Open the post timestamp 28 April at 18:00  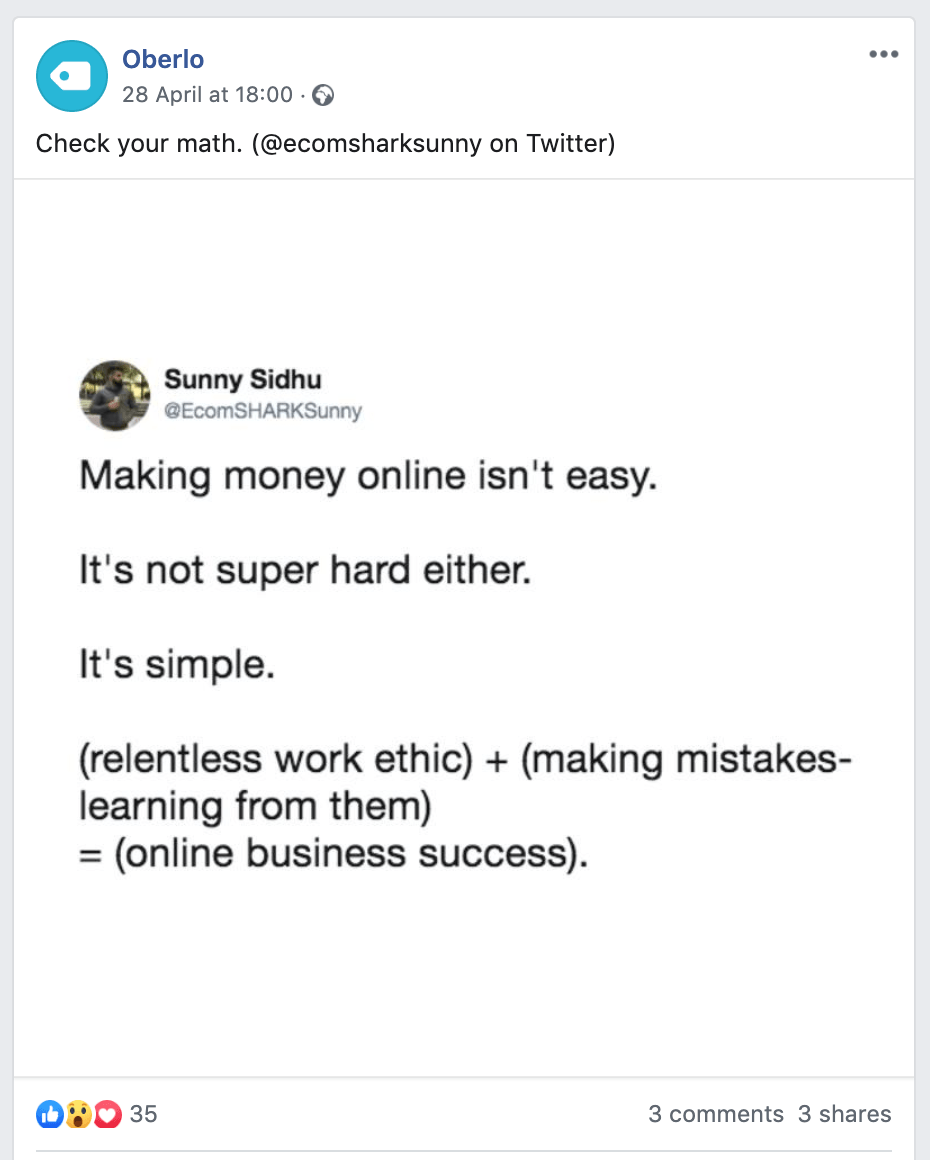pyautogui.click(x=207, y=95)
